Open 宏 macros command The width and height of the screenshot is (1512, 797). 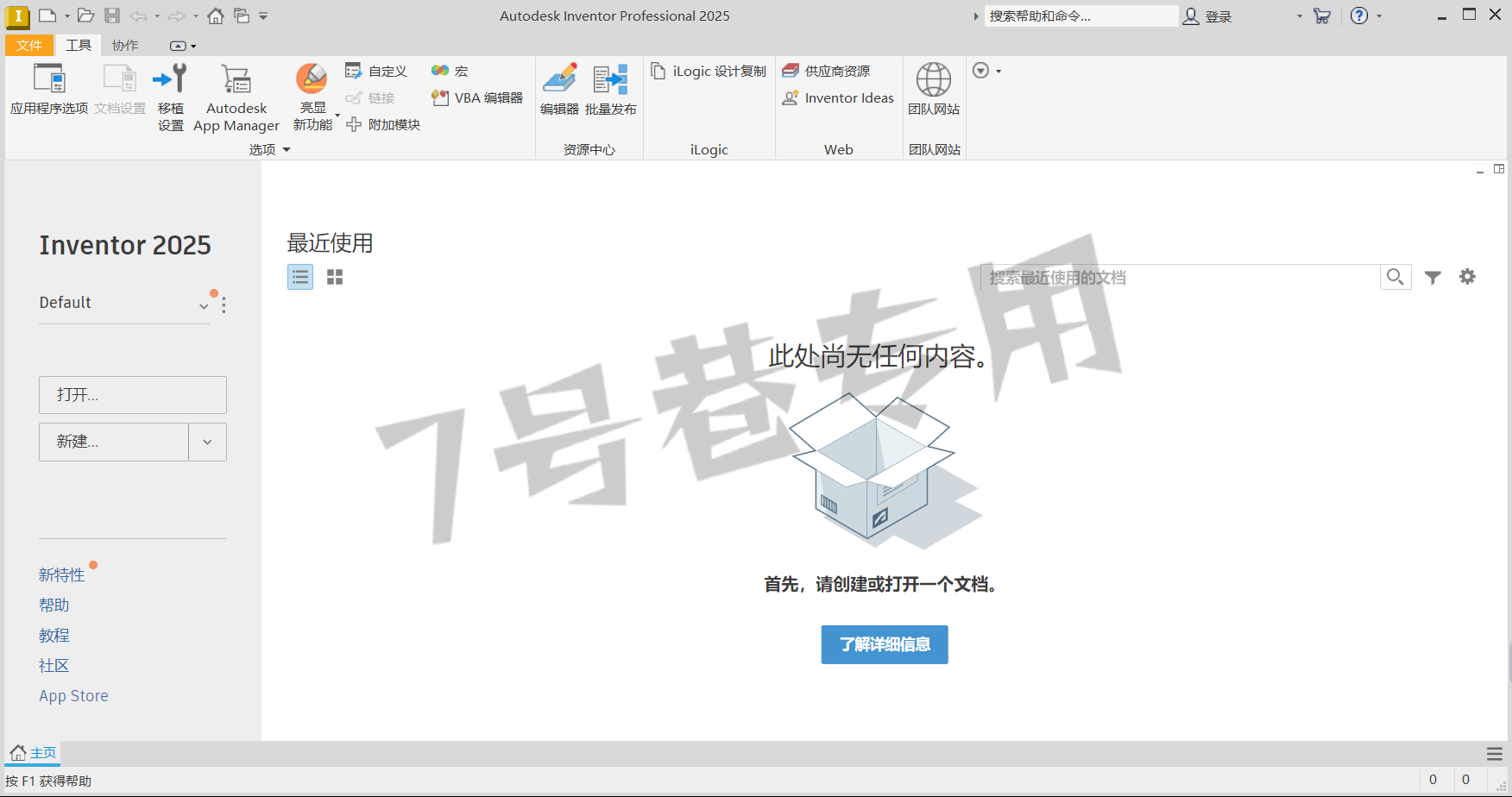pos(450,71)
